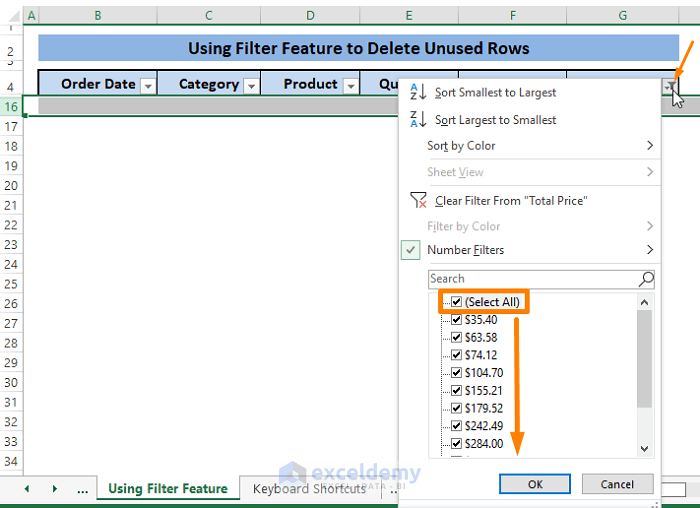Click the filter list scroll-up arrow
700x508 pixels.
click(644, 302)
